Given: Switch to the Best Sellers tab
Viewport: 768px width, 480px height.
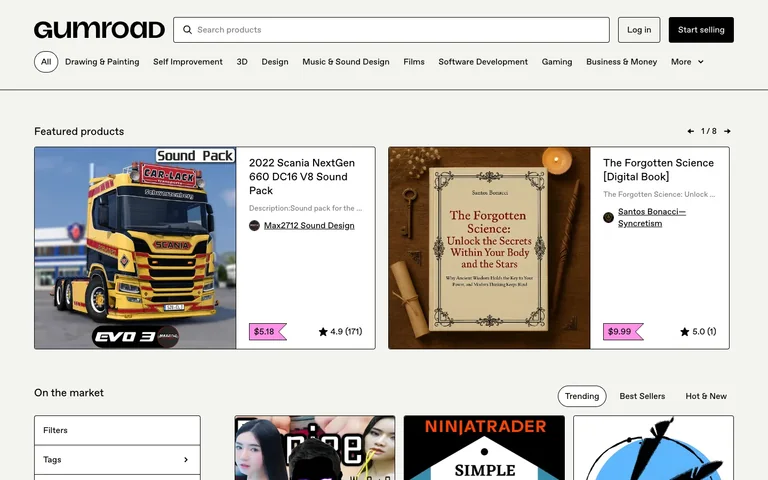Looking at the screenshot, I should (x=642, y=396).
